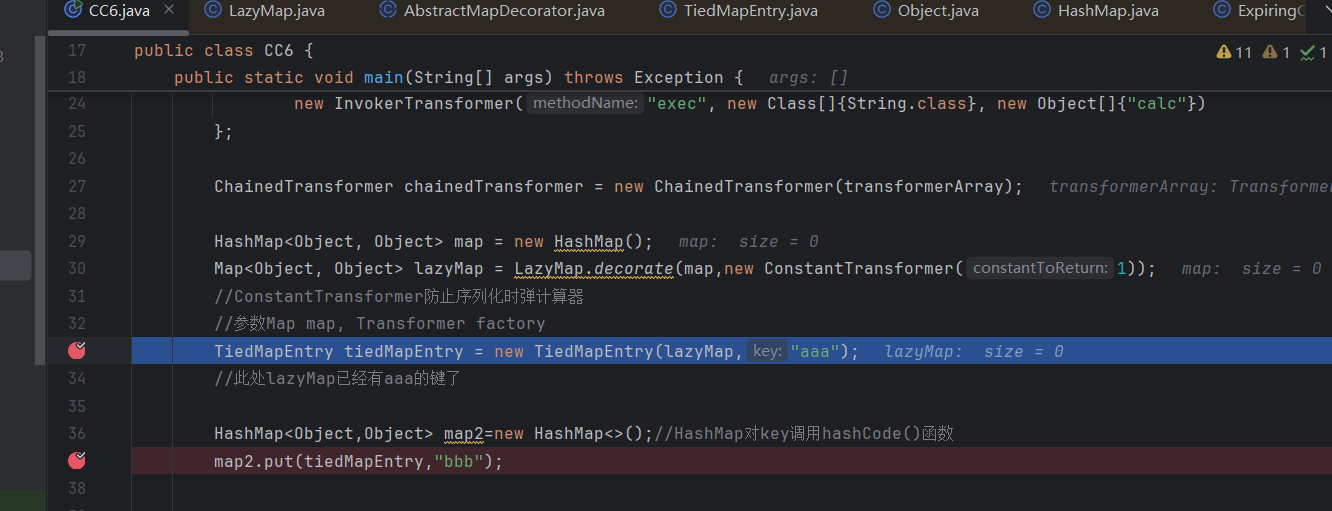The width and height of the screenshot is (1332, 511).
Task: Click the AbstractMapDecorator.java class icon
Action: 388,11
